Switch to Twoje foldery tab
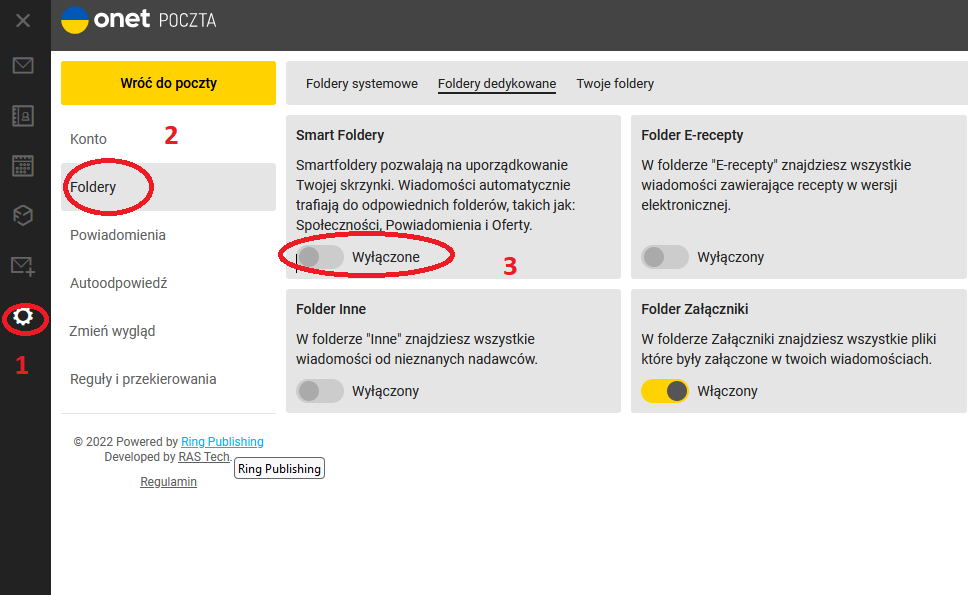The width and height of the screenshot is (968, 595). (615, 84)
